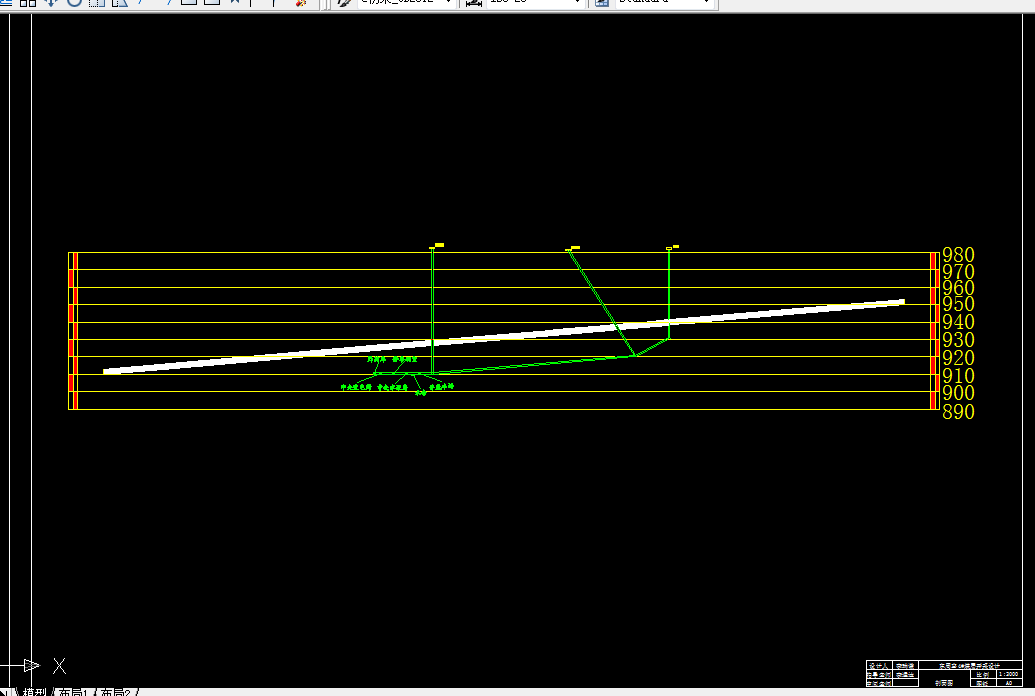Viewport: 1035px width, 696px height.
Task: Select the 960 elevation label
Action: (x=958, y=287)
